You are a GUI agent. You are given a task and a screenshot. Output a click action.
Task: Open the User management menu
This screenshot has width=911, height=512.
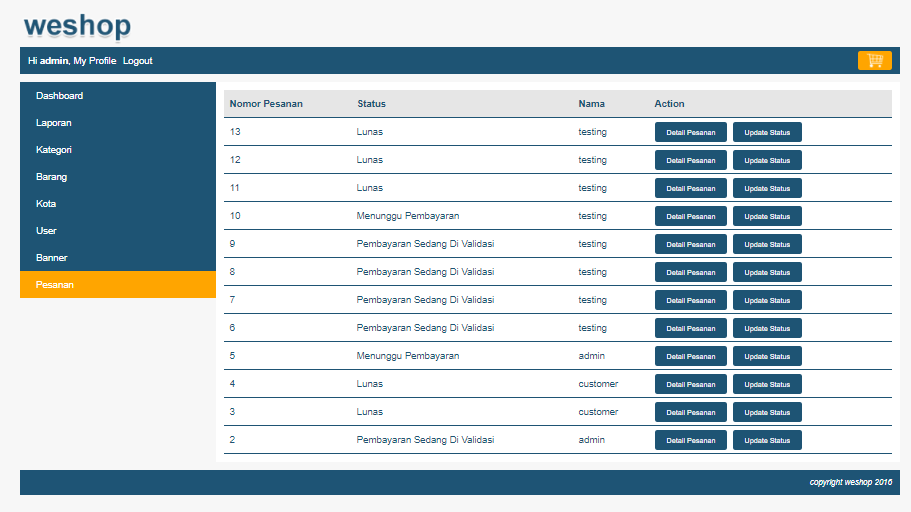(x=118, y=231)
